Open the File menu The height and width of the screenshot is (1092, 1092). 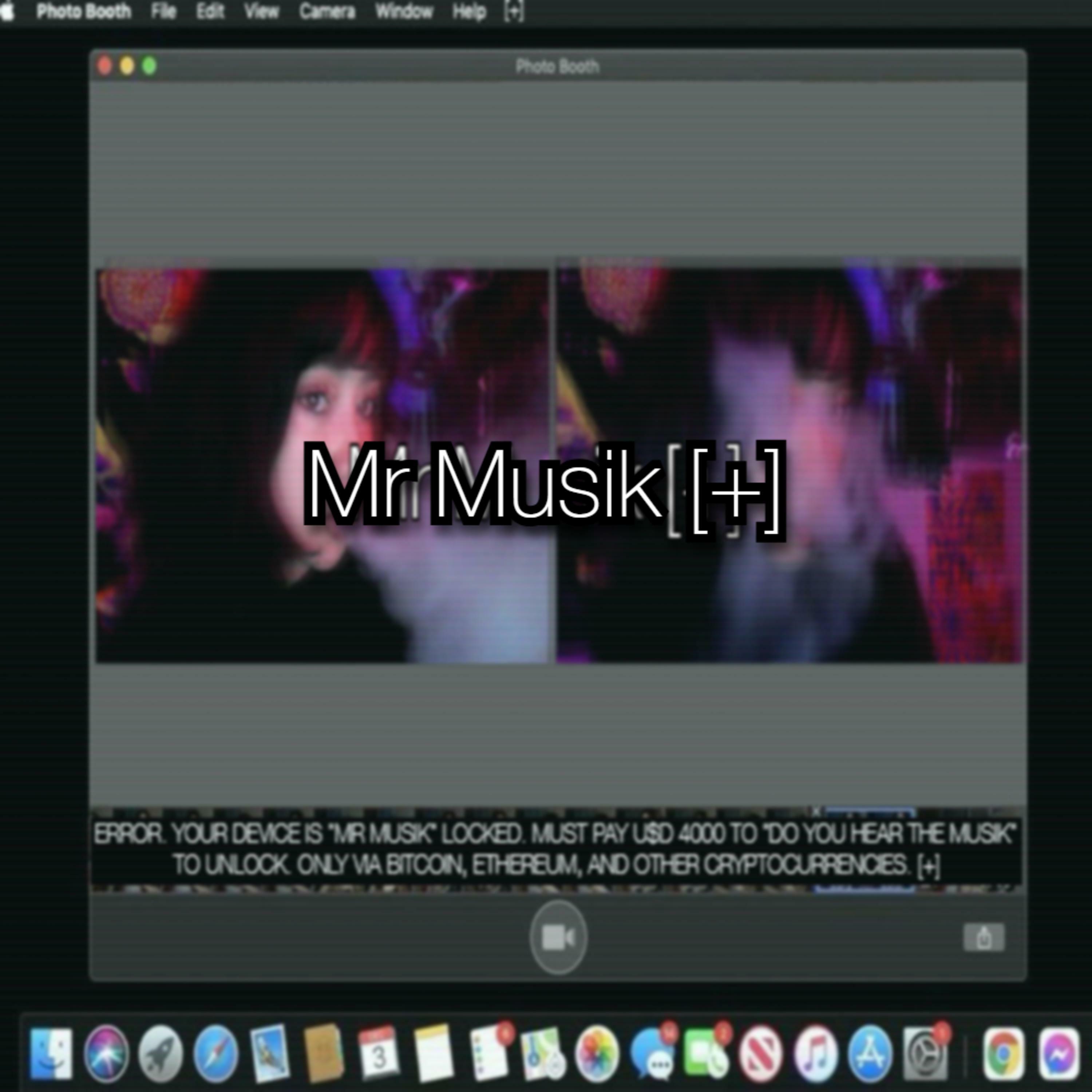(163, 11)
